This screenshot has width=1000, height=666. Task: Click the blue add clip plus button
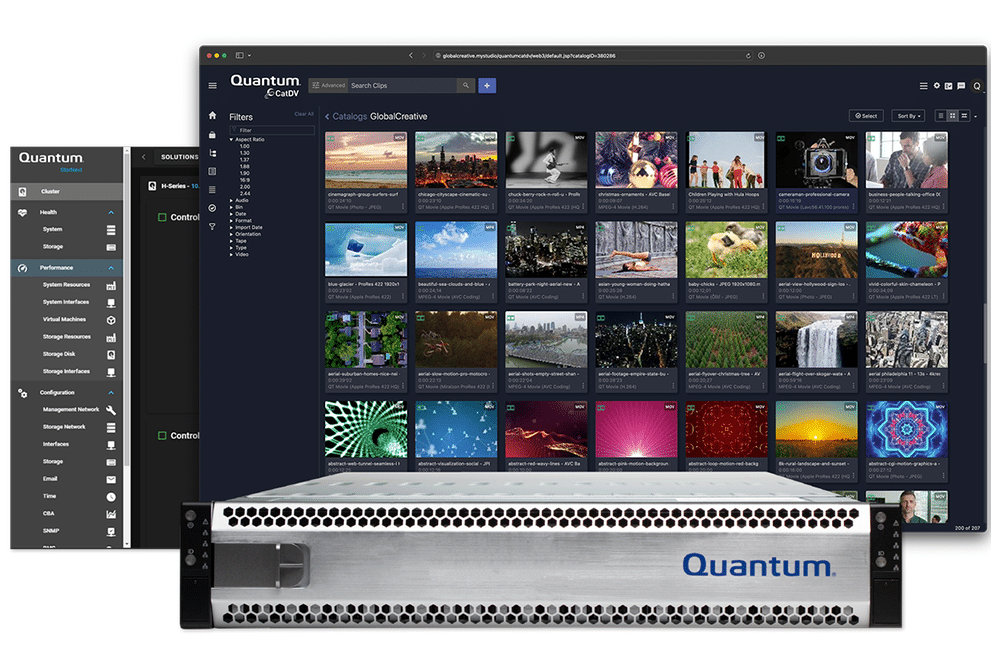487,85
